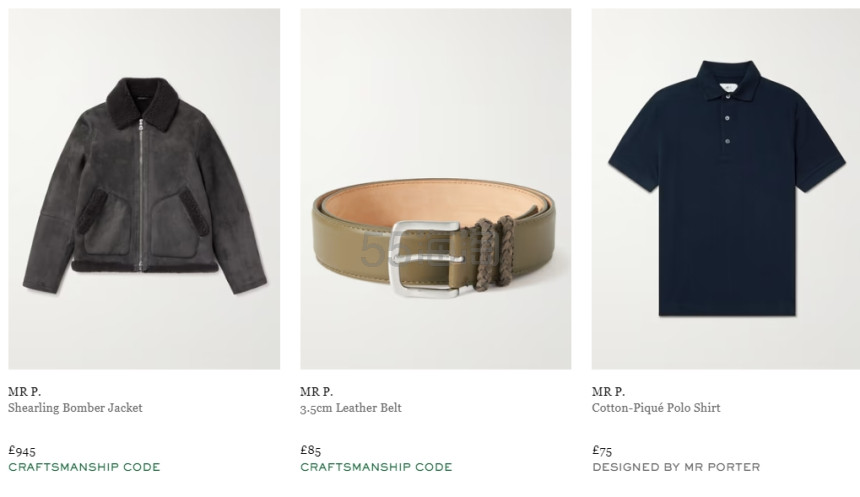Click the polo shirt's button placket

[727, 119]
